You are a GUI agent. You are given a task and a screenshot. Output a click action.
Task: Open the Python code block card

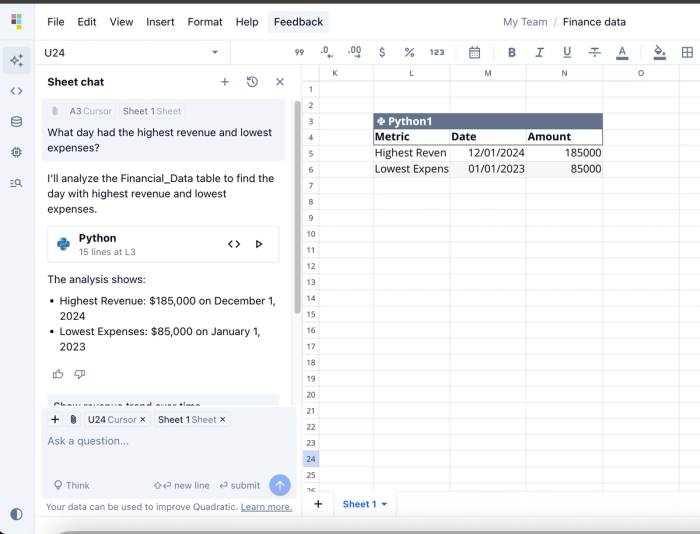tap(163, 244)
